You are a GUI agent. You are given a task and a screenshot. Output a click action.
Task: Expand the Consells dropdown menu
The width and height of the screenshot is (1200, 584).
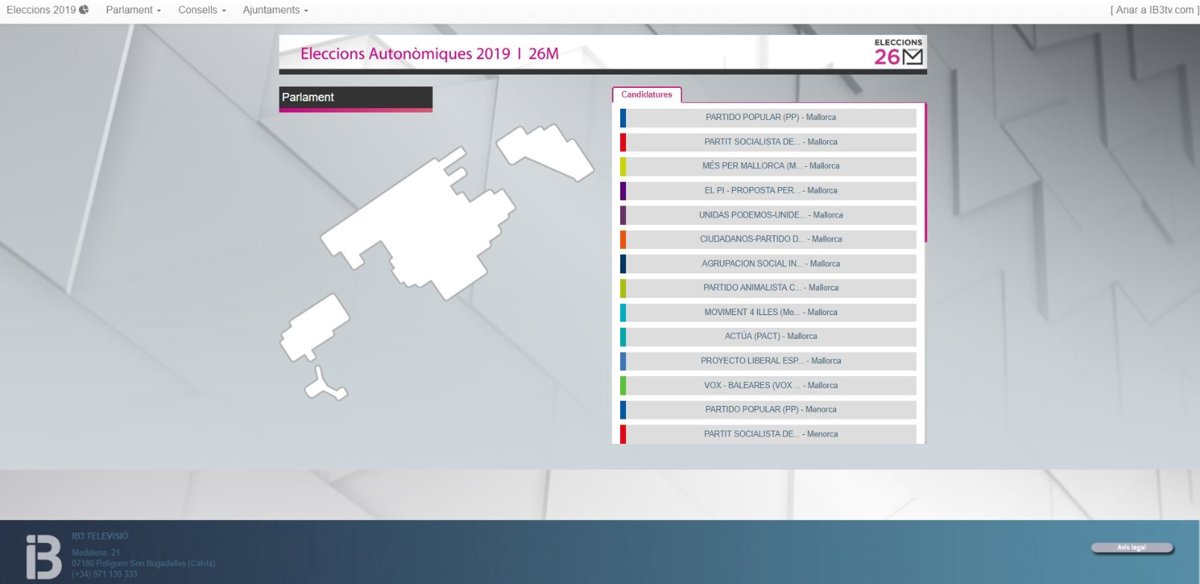[201, 10]
